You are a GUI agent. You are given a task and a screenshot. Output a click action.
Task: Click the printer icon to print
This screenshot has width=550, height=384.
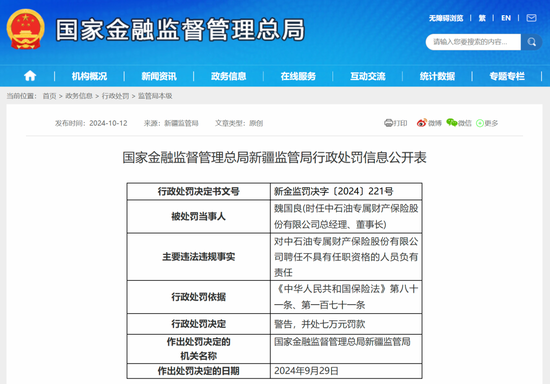389,123
